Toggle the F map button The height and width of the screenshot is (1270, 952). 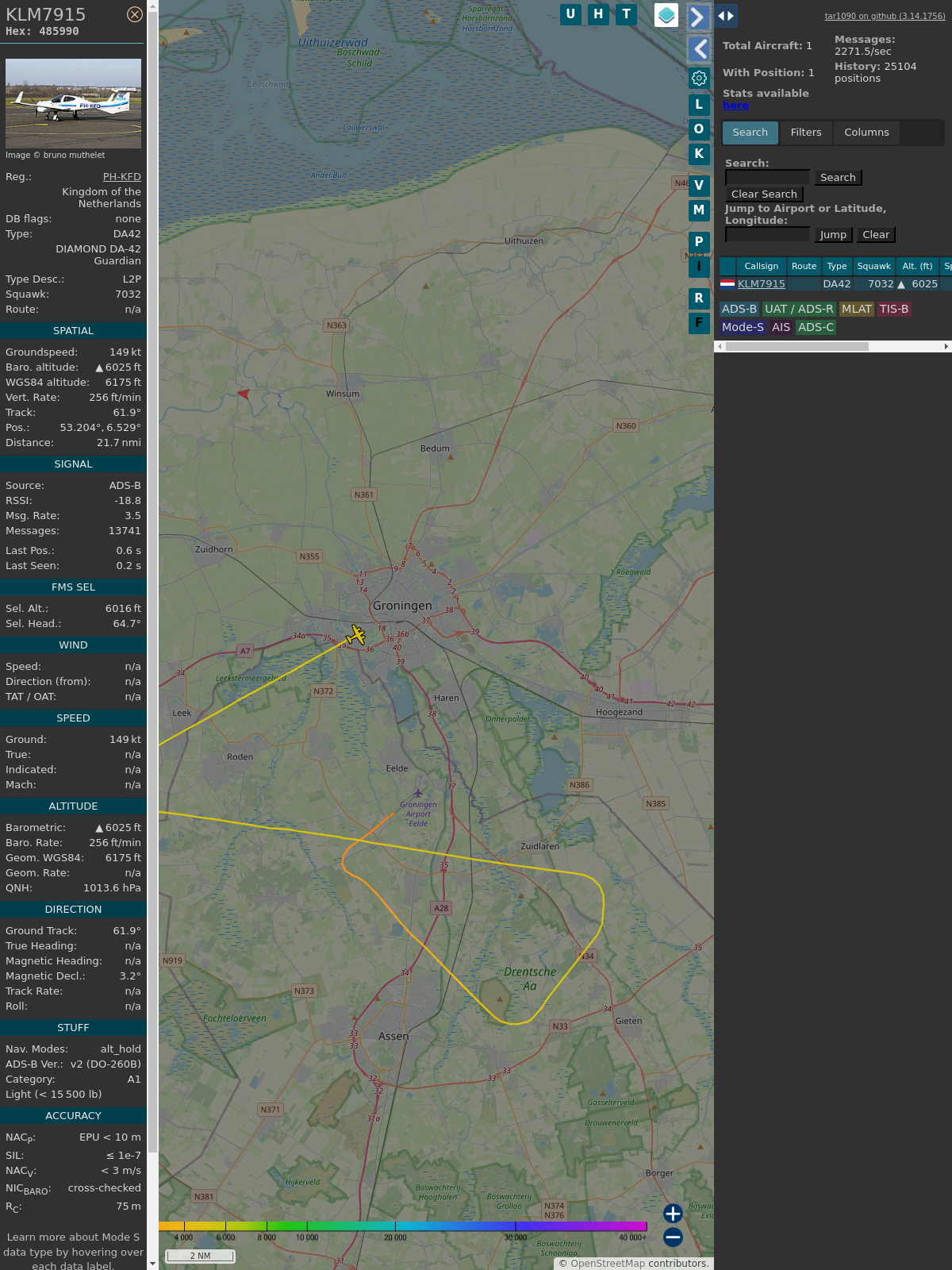699,322
